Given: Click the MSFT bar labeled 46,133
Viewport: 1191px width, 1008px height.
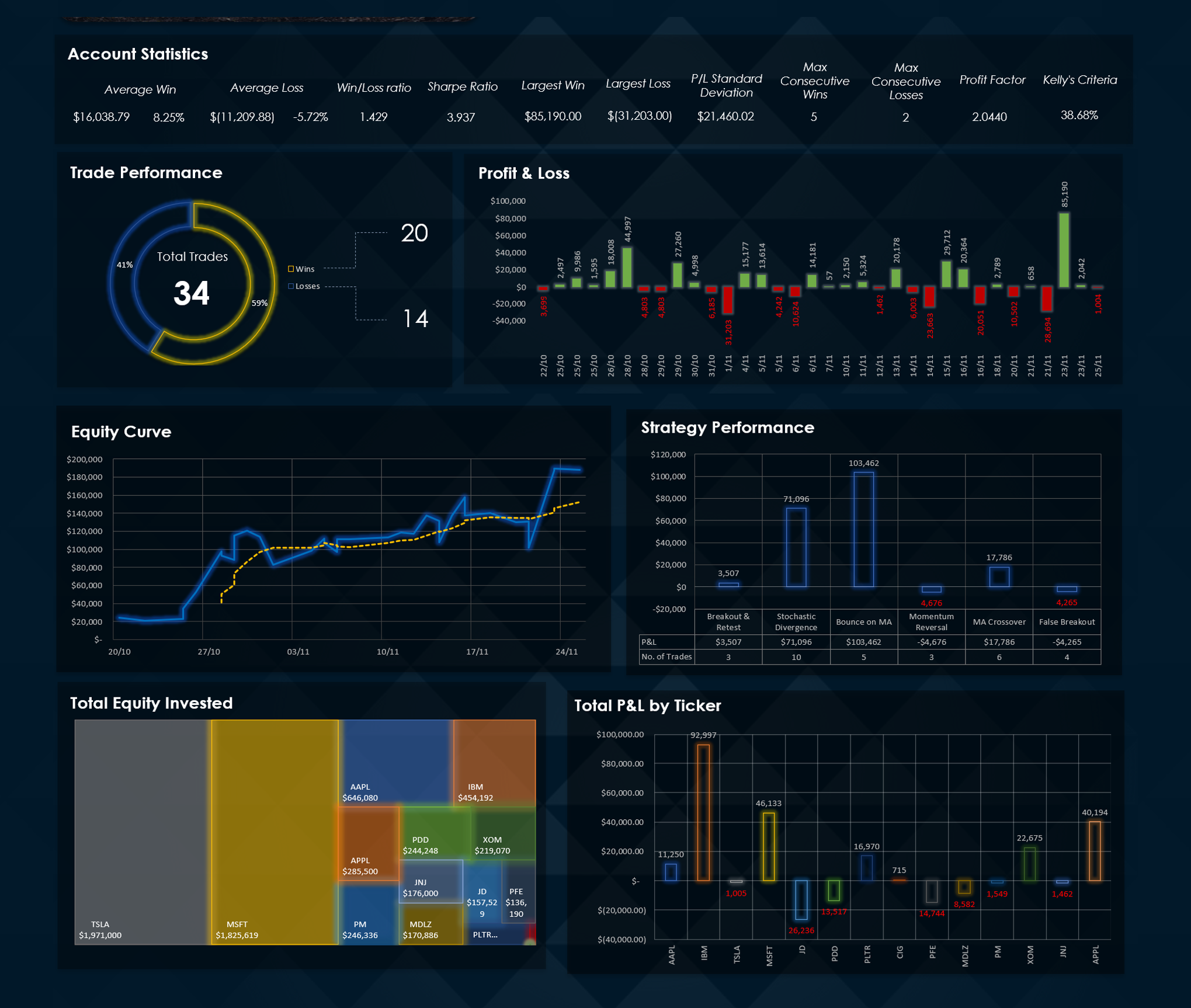Looking at the screenshot, I should click(x=769, y=847).
